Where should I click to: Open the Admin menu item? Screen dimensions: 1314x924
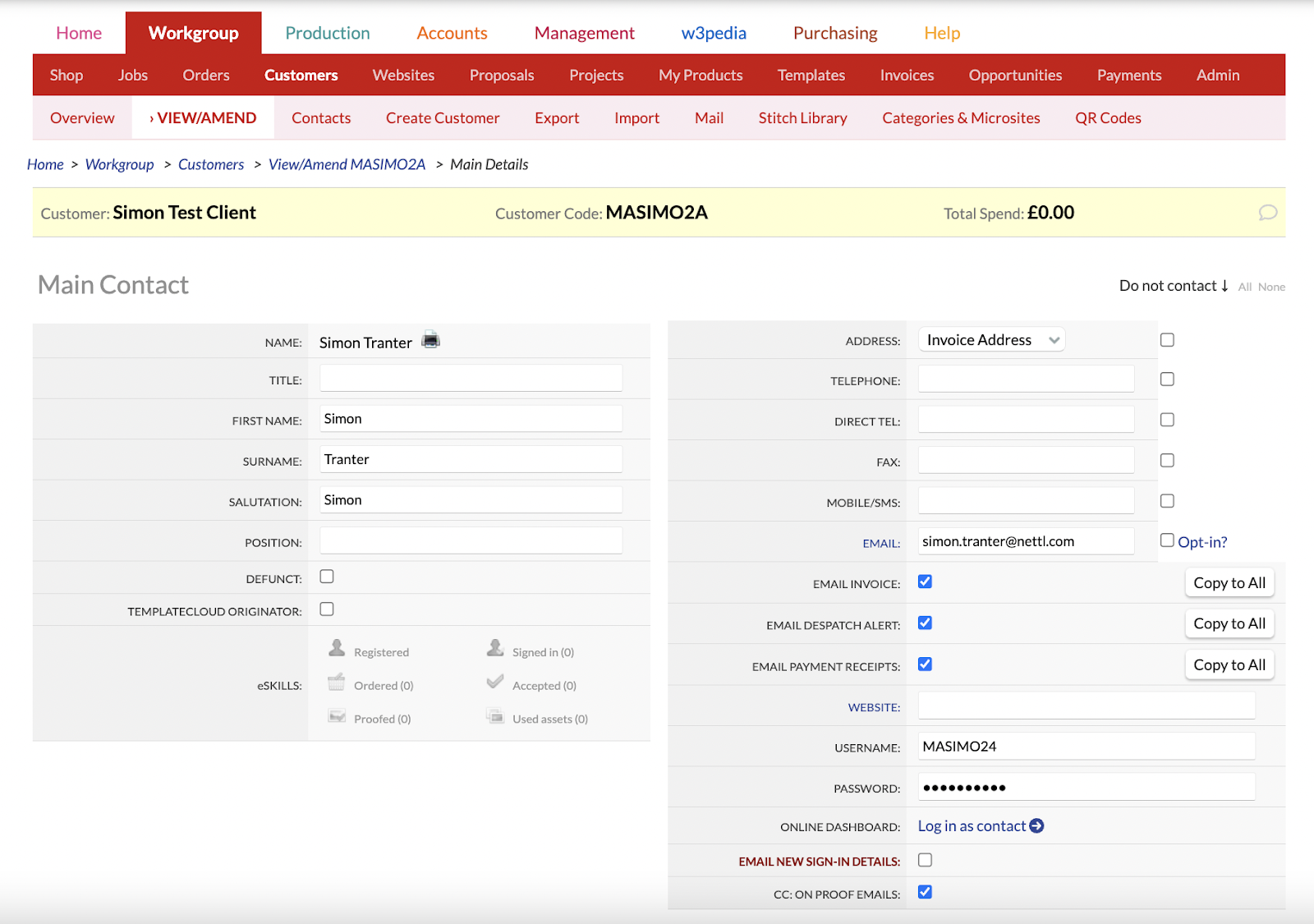1218,75
